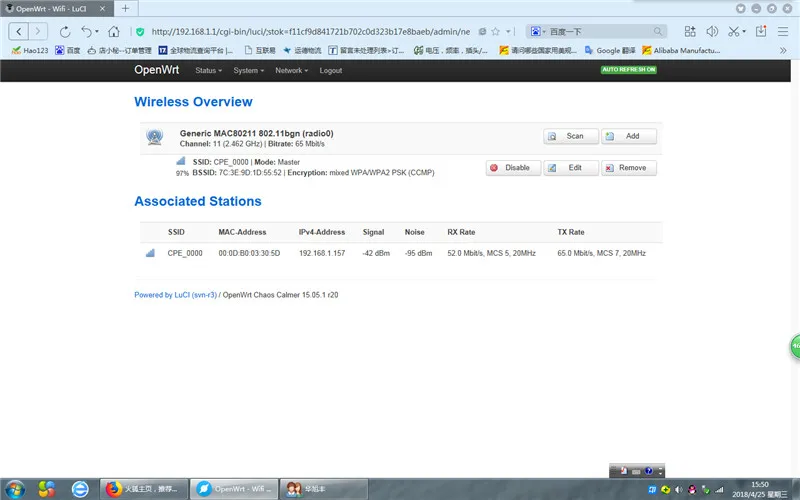The width and height of the screenshot is (800, 500).
Task: Click the undo/restore closed page icon
Action: (x=86, y=32)
